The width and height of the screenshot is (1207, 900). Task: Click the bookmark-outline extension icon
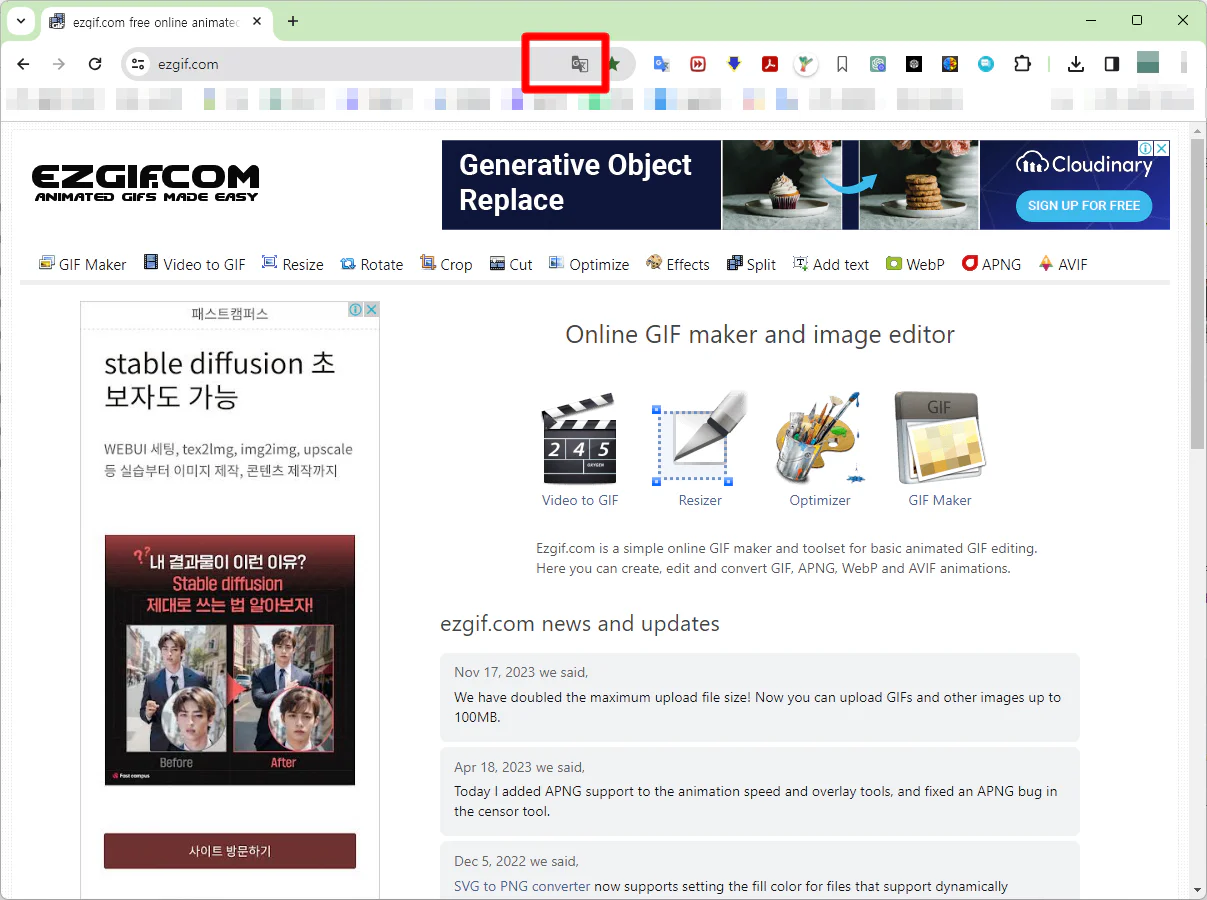(x=842, y=64)
